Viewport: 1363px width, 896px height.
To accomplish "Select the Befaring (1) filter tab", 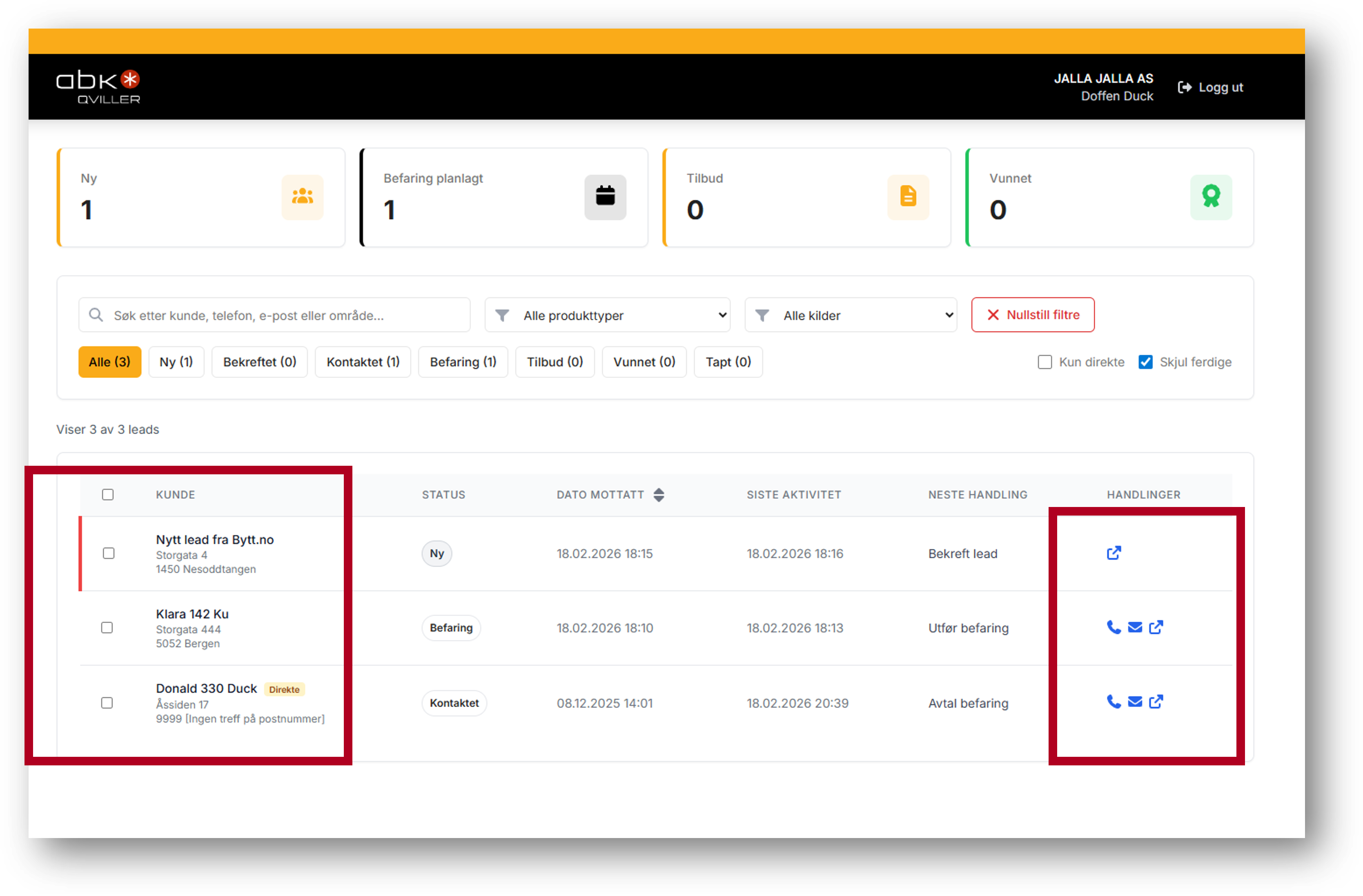I will (463, 362).
